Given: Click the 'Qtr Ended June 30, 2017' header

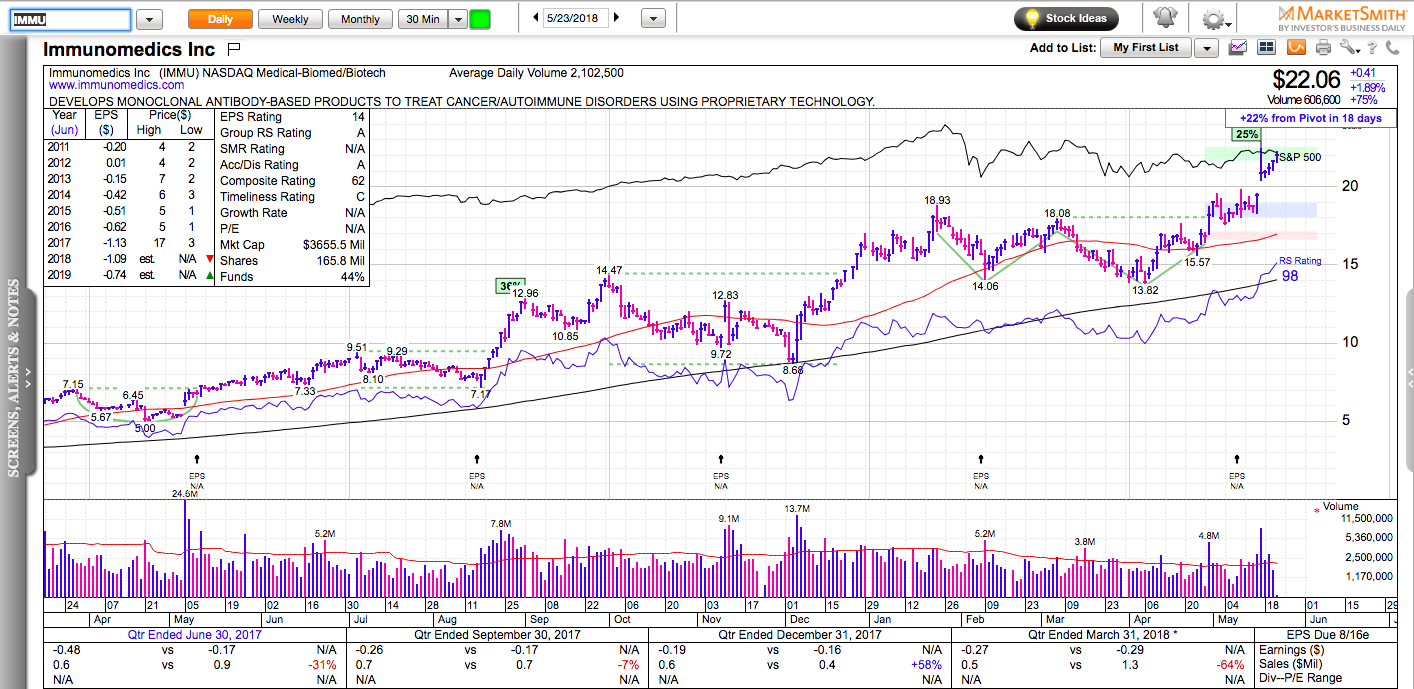Looking at the screenshot, I should (x=194, y=635).
